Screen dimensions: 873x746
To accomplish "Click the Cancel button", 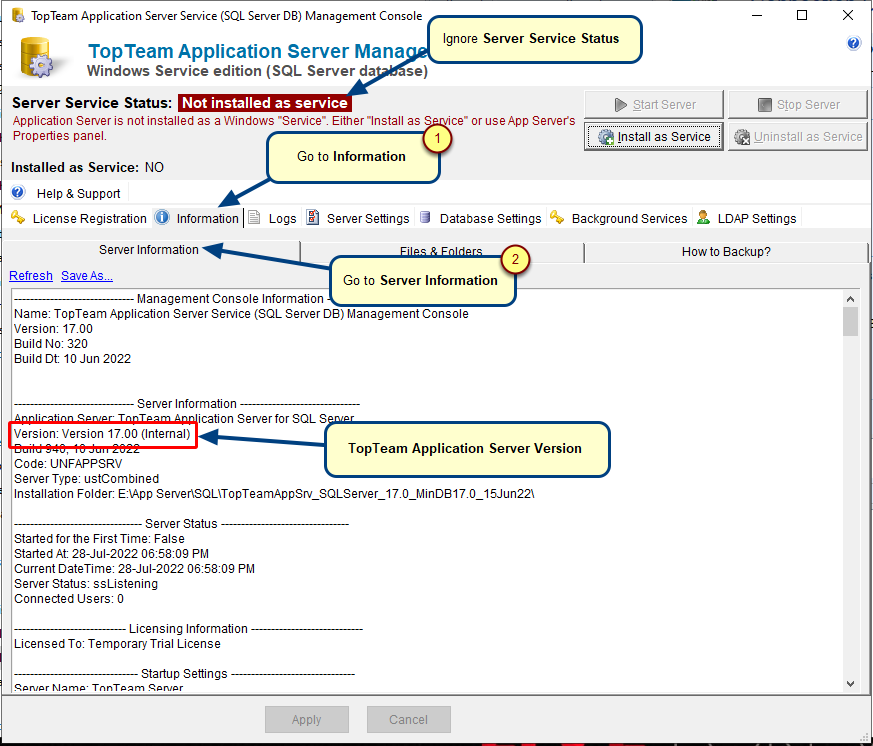I will click(409, 720).
